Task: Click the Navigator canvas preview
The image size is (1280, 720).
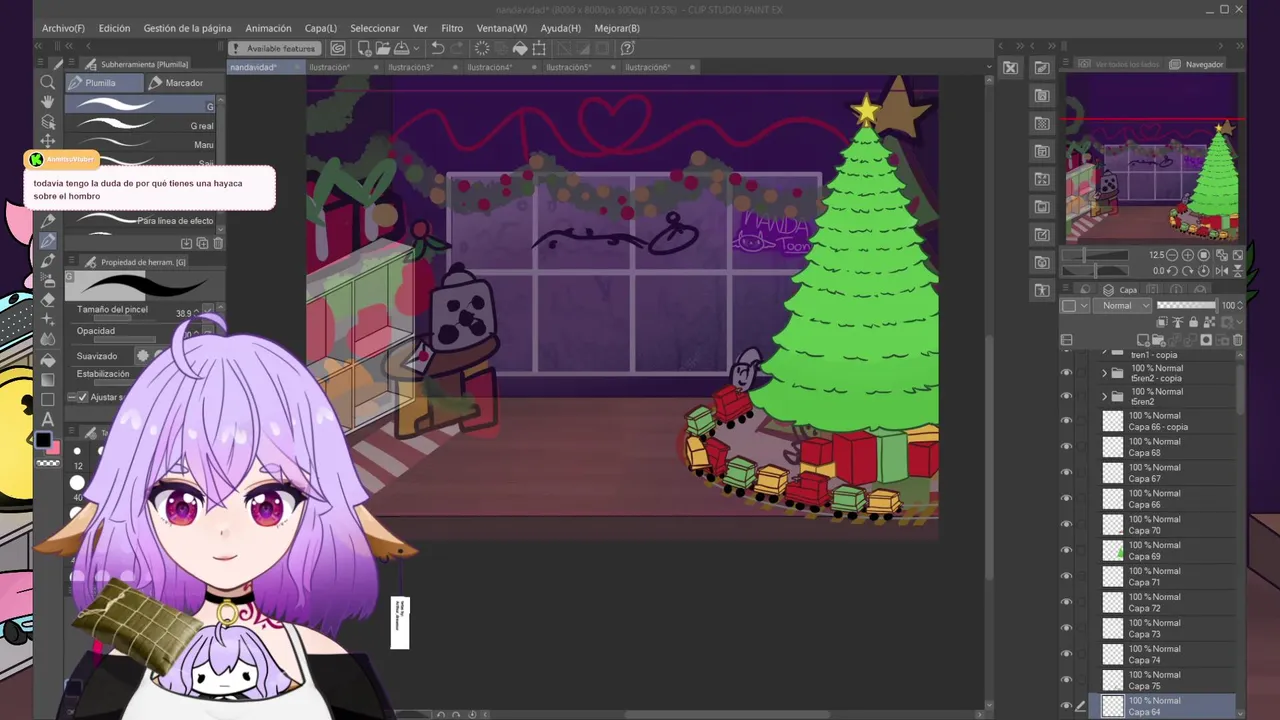Action: tap(1150, 160)
